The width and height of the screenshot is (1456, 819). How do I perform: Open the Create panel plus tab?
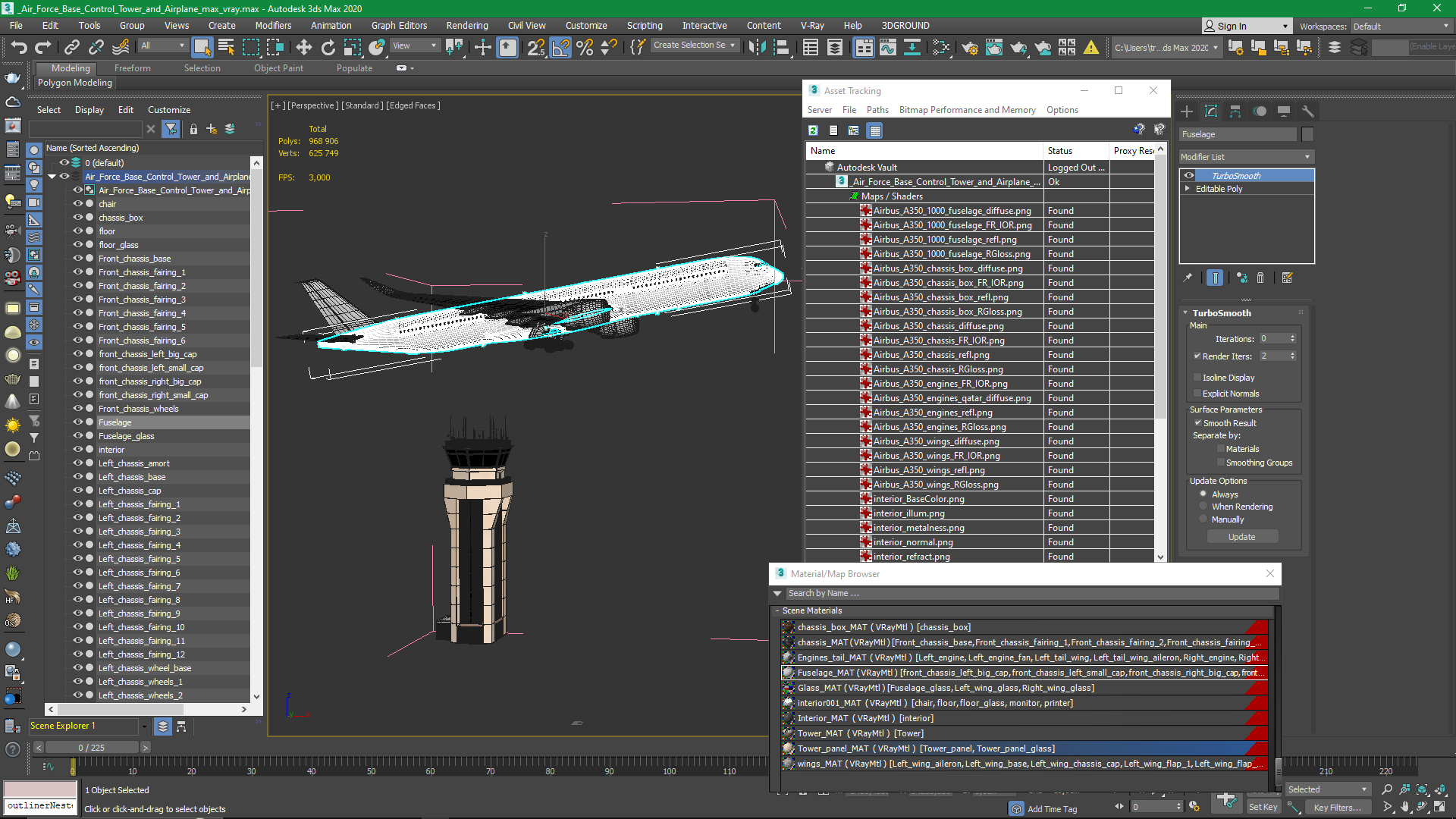click(1187, 111)
